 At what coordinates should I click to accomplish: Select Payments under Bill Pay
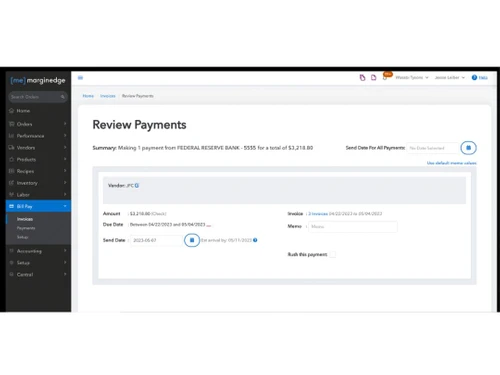point(26,228)
